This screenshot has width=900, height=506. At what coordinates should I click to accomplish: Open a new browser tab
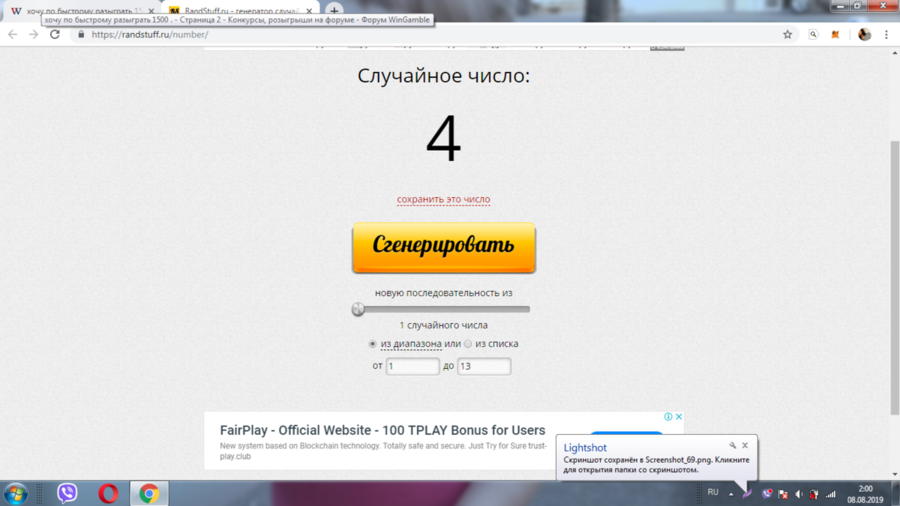coord(334,11)
